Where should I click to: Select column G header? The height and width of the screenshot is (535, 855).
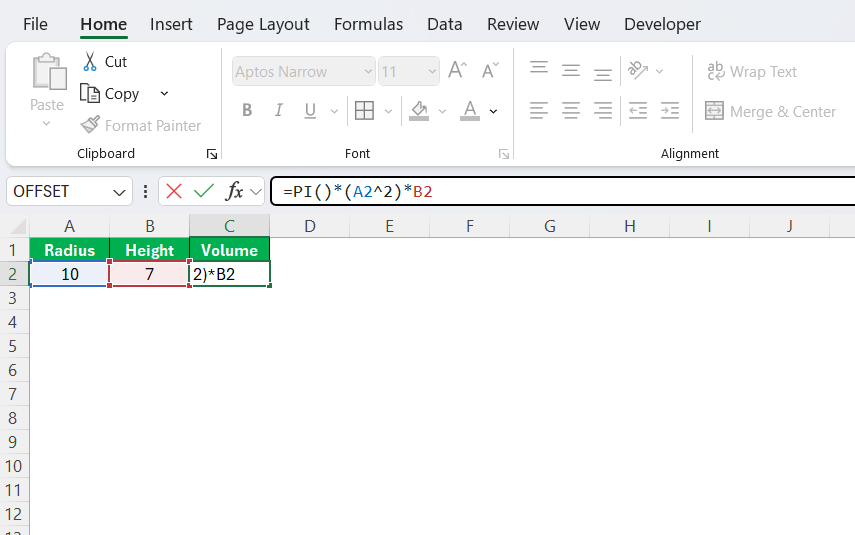(550, 226)
